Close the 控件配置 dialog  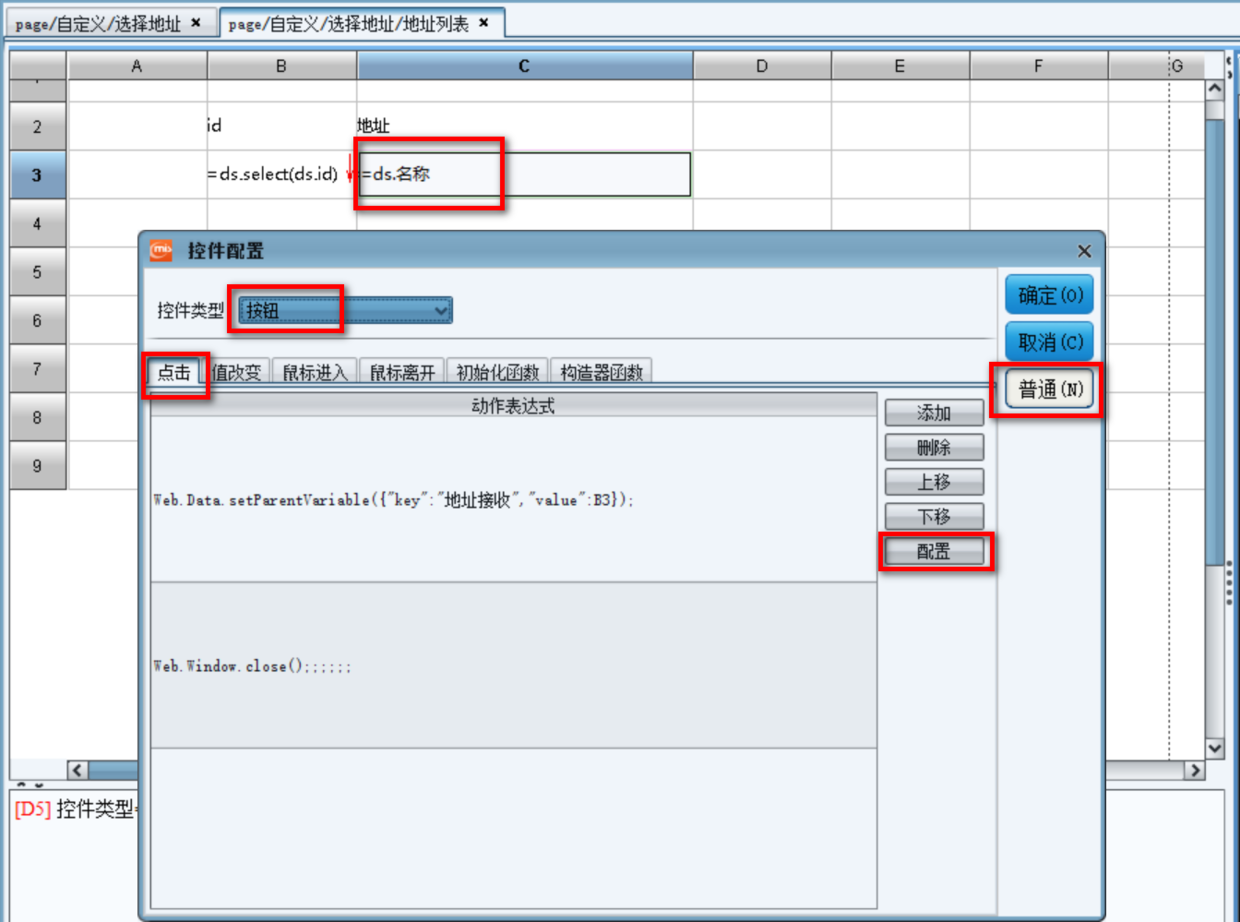coord(1084,251)
